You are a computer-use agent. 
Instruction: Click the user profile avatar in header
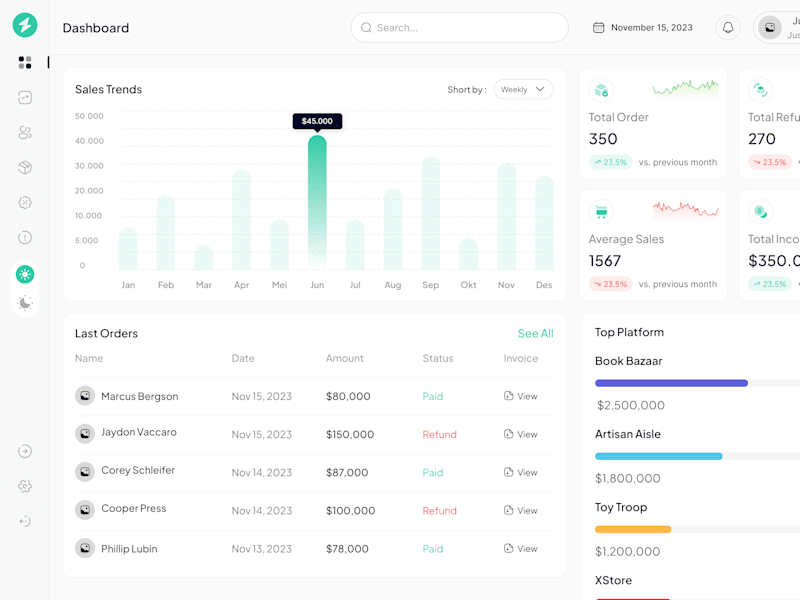pos(770,28)
